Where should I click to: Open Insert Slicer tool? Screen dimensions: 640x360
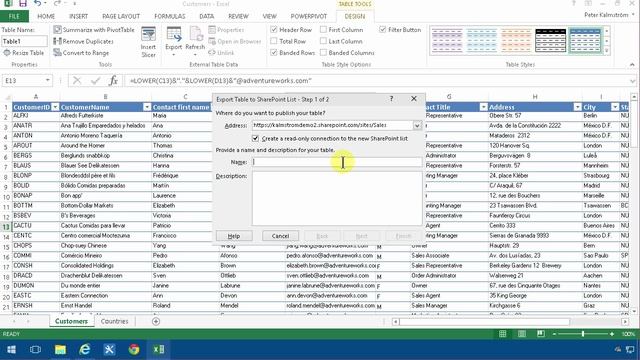[148, 42]
